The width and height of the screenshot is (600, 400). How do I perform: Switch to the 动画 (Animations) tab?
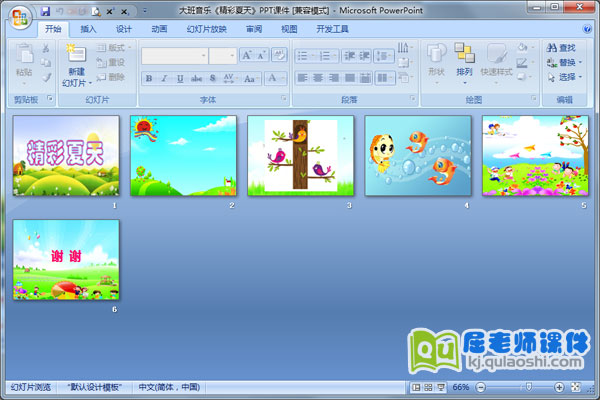pyautogui.click(x=159, y=30)
